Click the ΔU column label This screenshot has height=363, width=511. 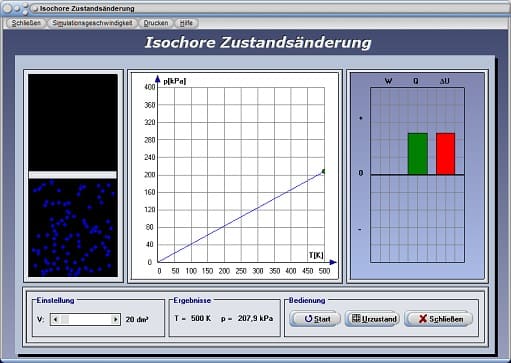pos(445,81)
